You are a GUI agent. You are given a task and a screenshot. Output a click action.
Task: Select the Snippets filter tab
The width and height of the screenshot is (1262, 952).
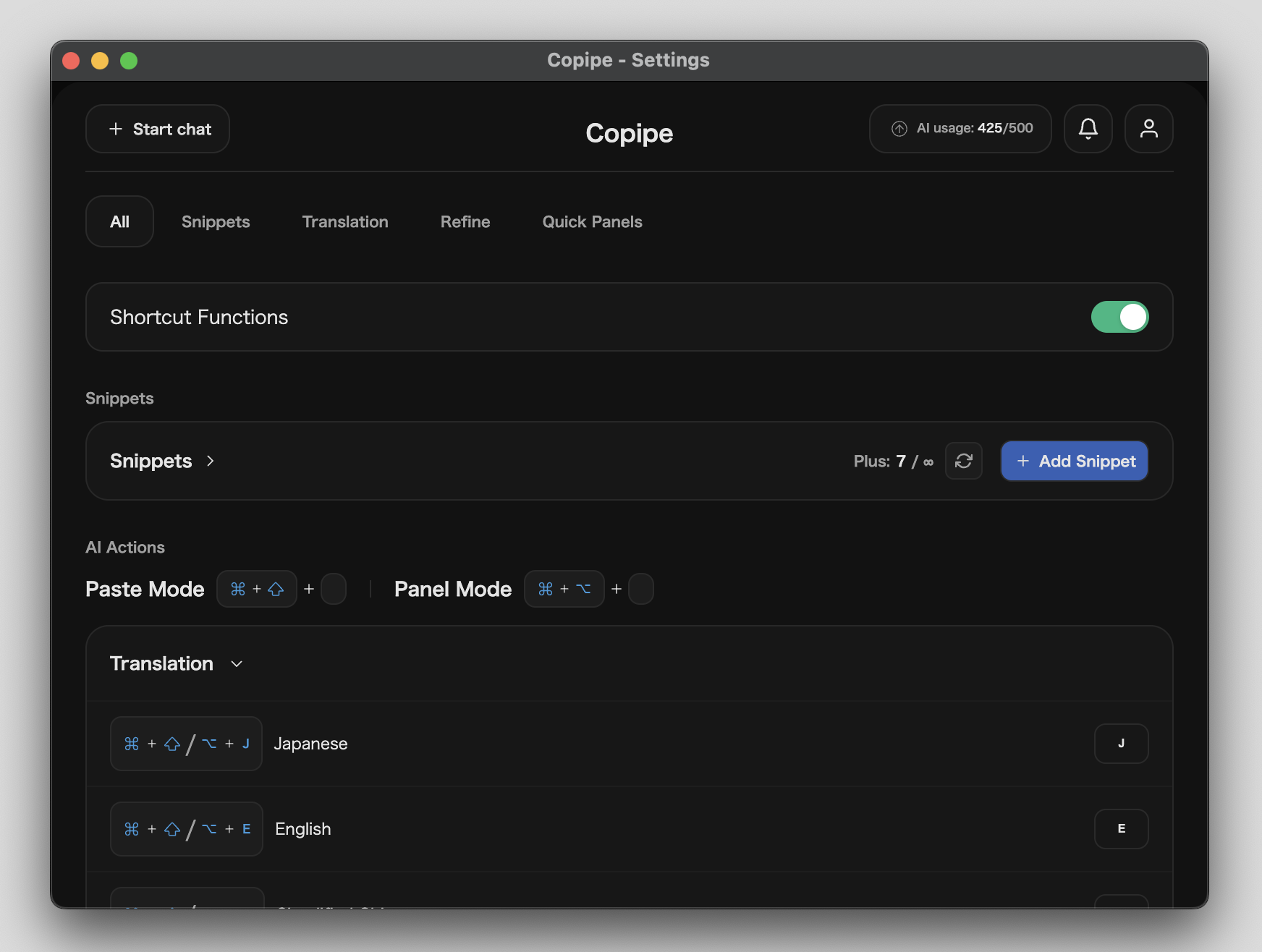pyautogui.click(x=216, y=221)
